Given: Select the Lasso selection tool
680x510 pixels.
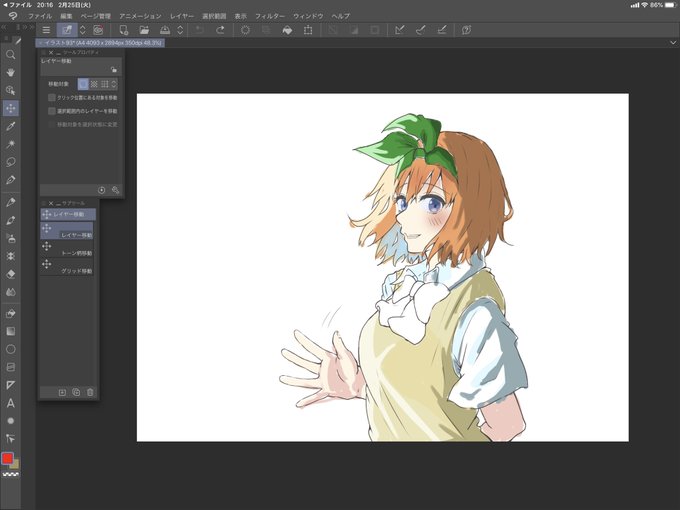Looking at the screenshot, I should 11,162.
